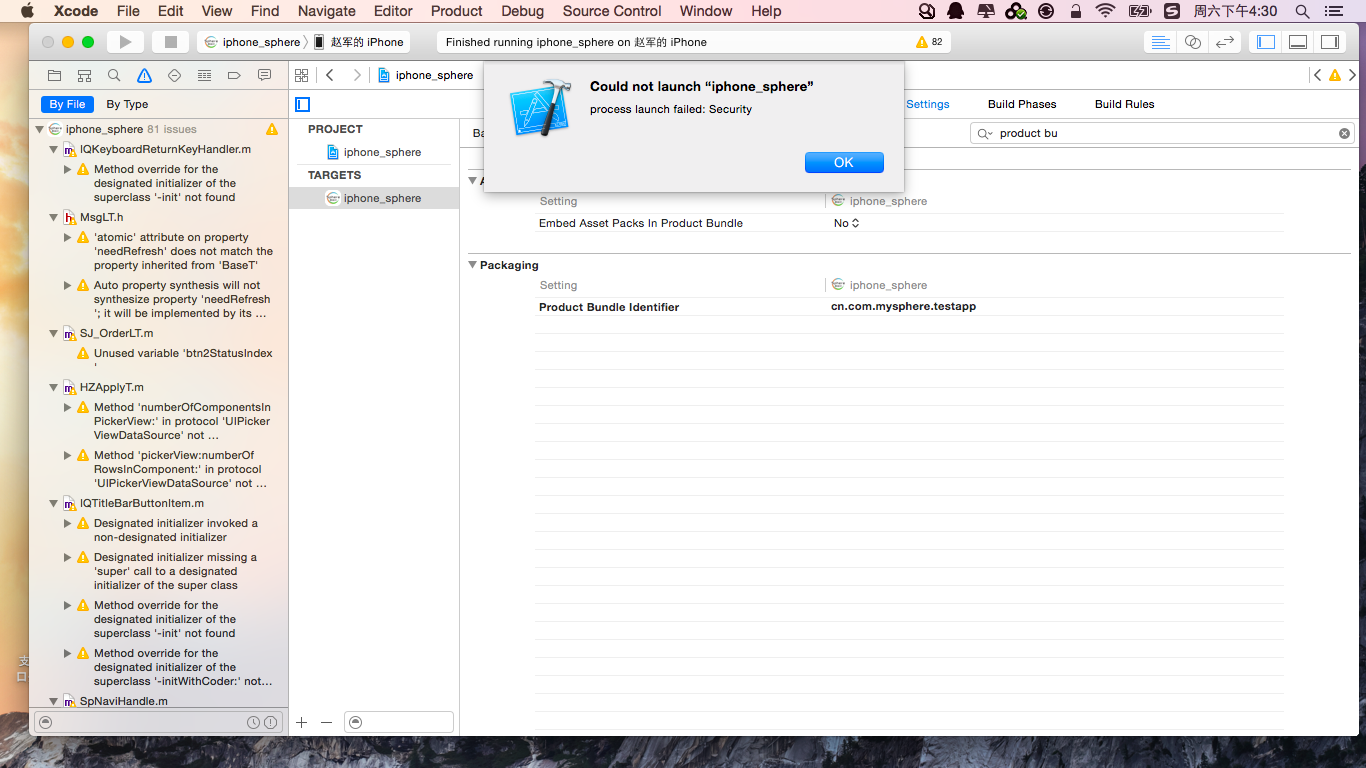The height and width of the screenshot is (768, 1366).
Task: Go back with the editor back arrow
Action: (x=330, y=75)
